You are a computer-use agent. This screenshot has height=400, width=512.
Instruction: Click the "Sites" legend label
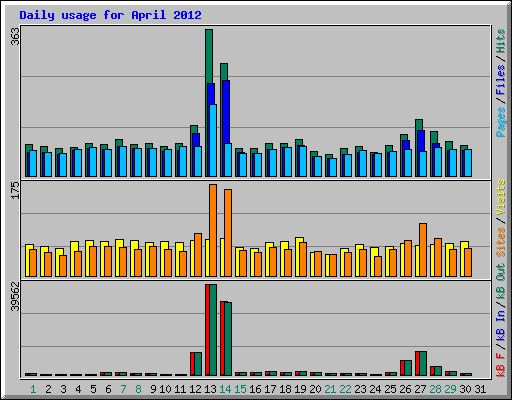[500, 242]
